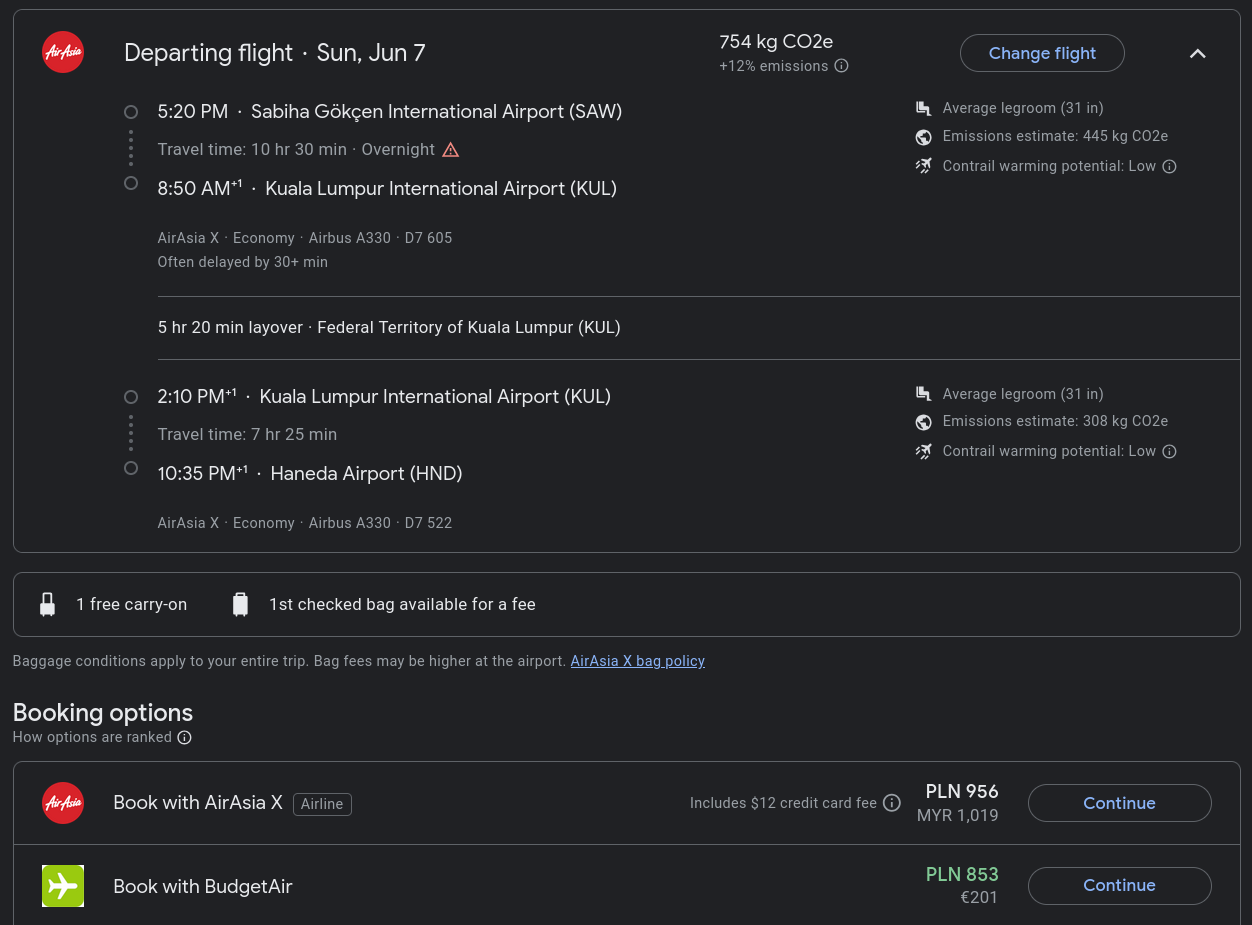The image size is (1252, 925).
Task: Click the overnight warning triangle icon
Action: (451, 149)
